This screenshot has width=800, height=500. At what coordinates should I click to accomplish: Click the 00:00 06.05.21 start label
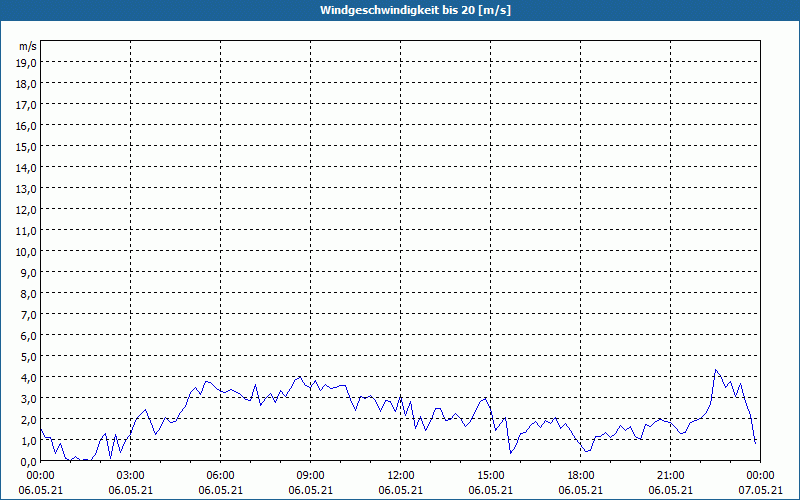click(x=41, y=483)
